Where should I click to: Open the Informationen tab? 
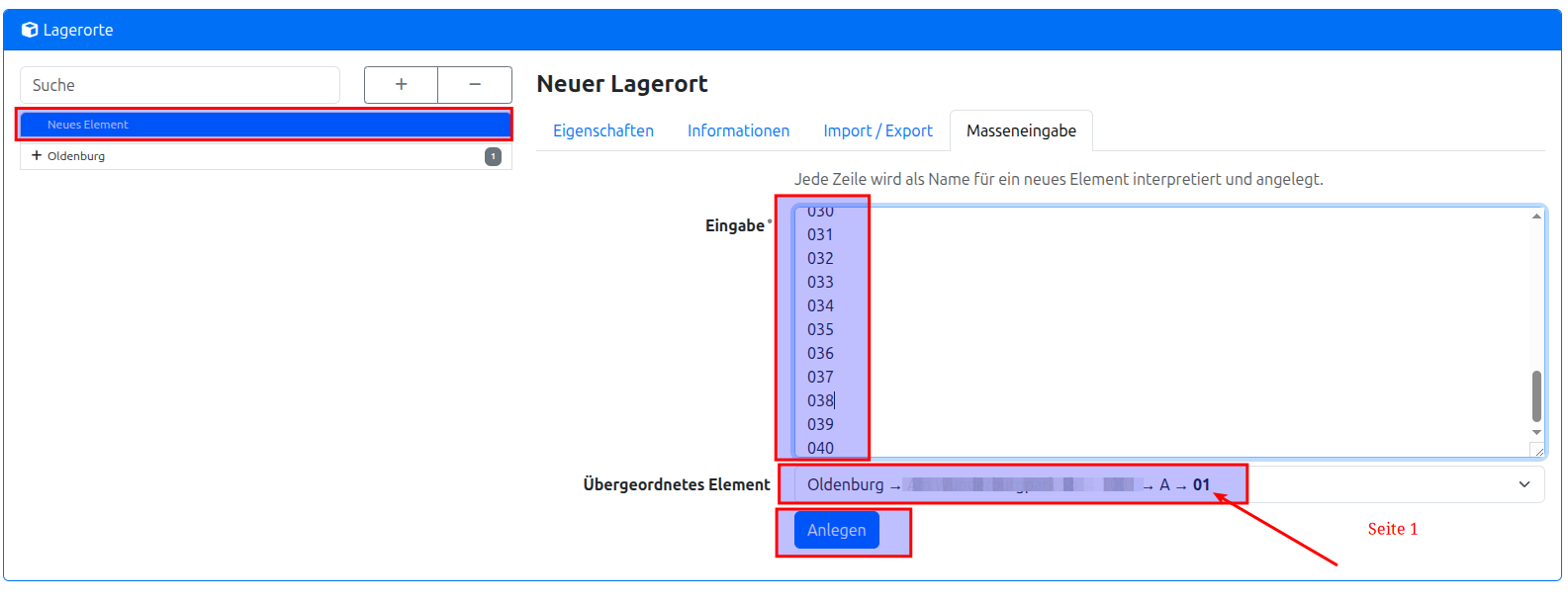point(738,130)
